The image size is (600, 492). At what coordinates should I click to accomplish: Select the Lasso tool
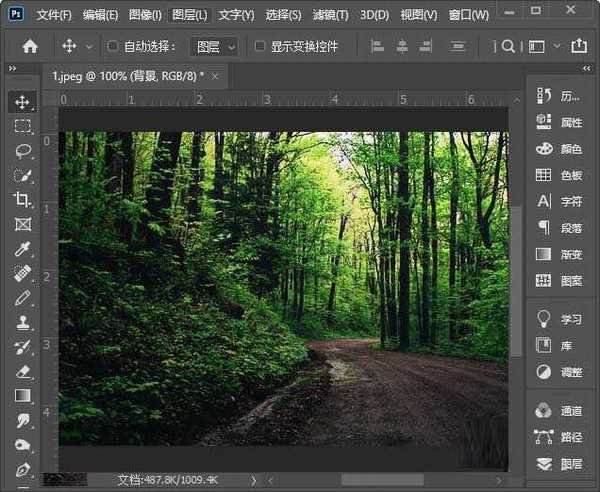[22, 150]
